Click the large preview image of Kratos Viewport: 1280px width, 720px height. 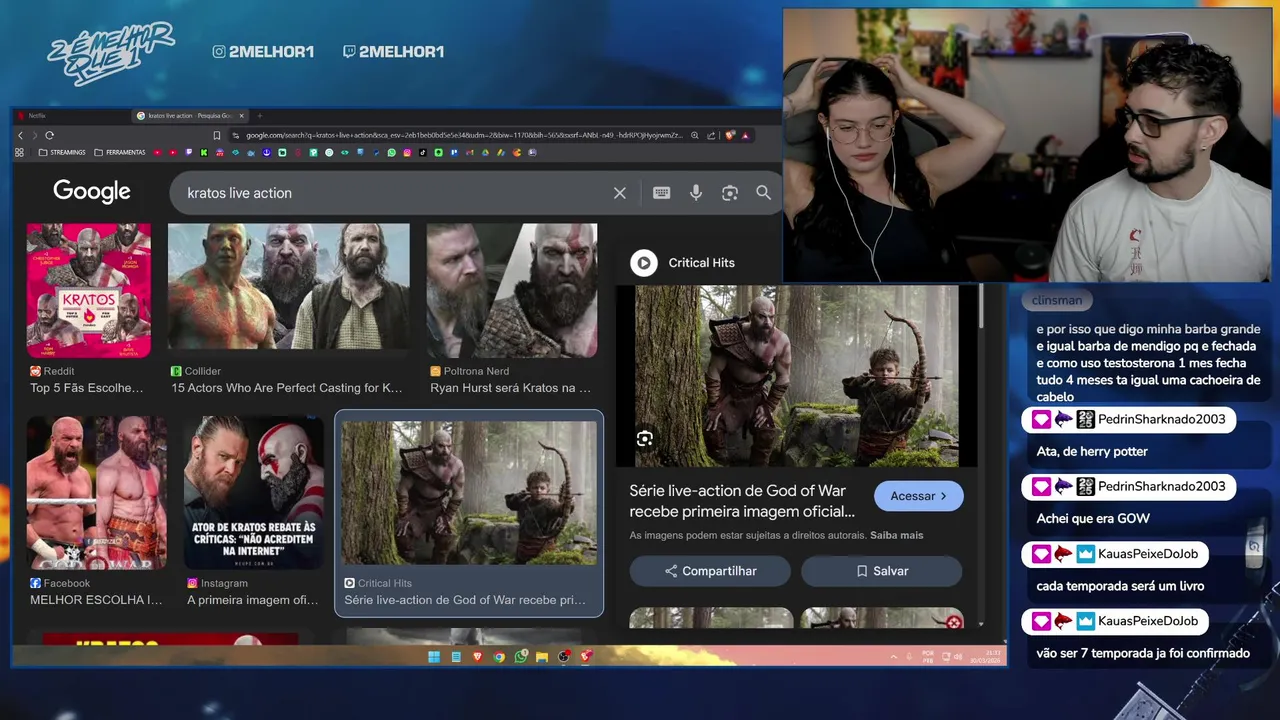coord(796,376)
